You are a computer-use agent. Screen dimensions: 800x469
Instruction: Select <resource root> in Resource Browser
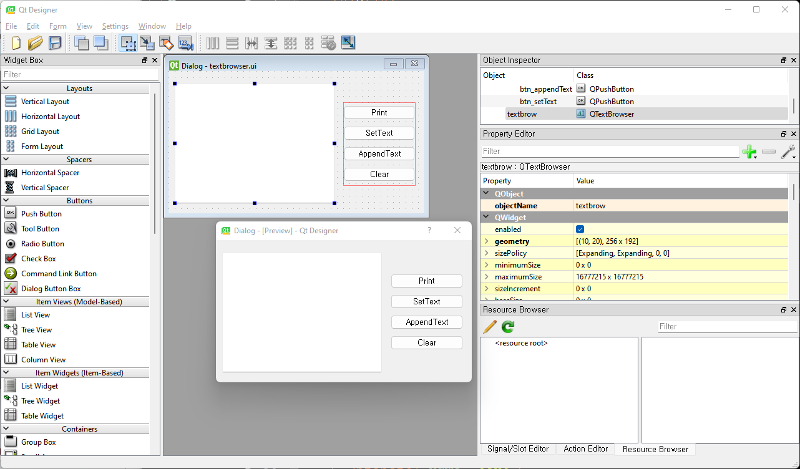point(521,343)
